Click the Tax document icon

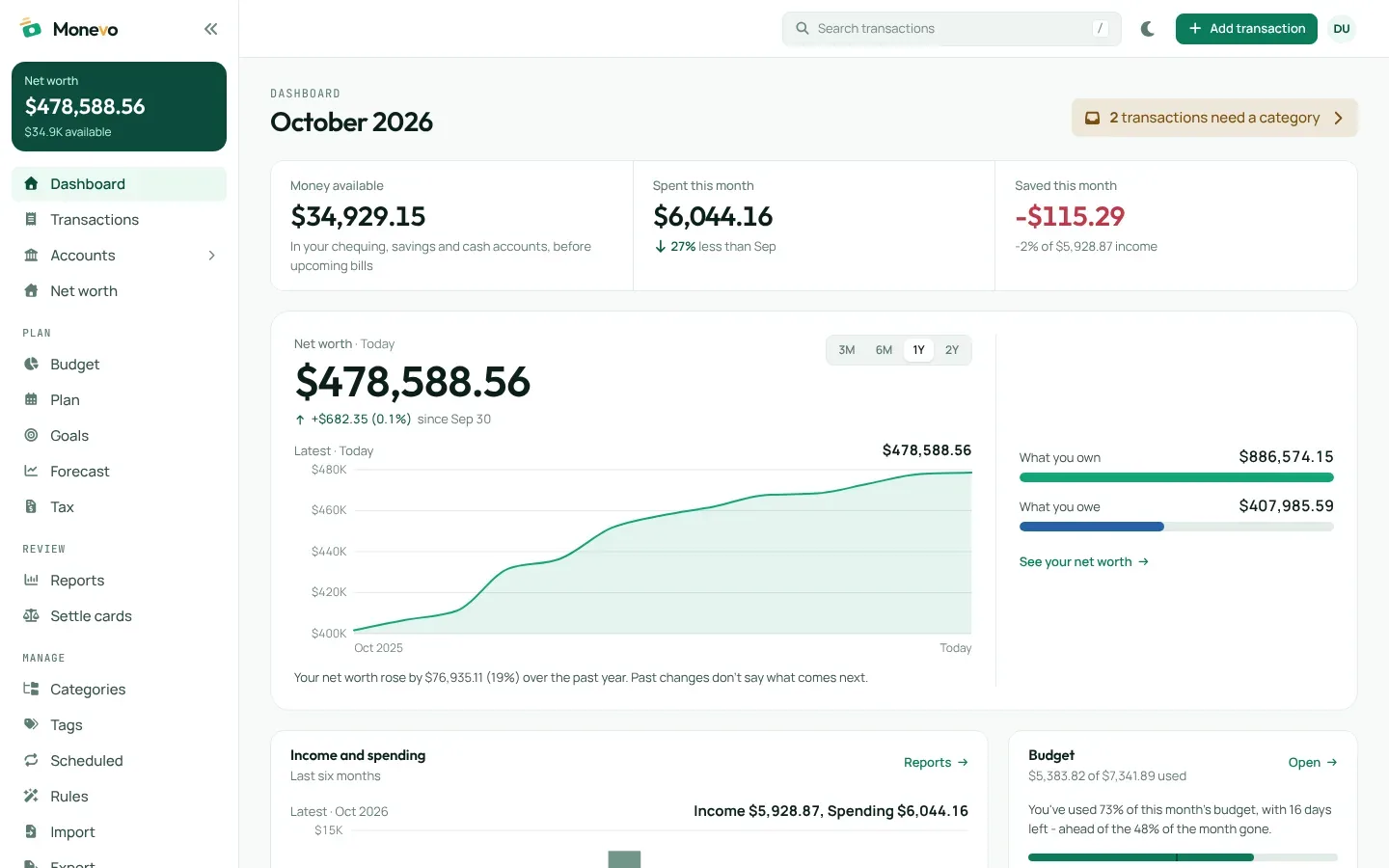point(31,507)
